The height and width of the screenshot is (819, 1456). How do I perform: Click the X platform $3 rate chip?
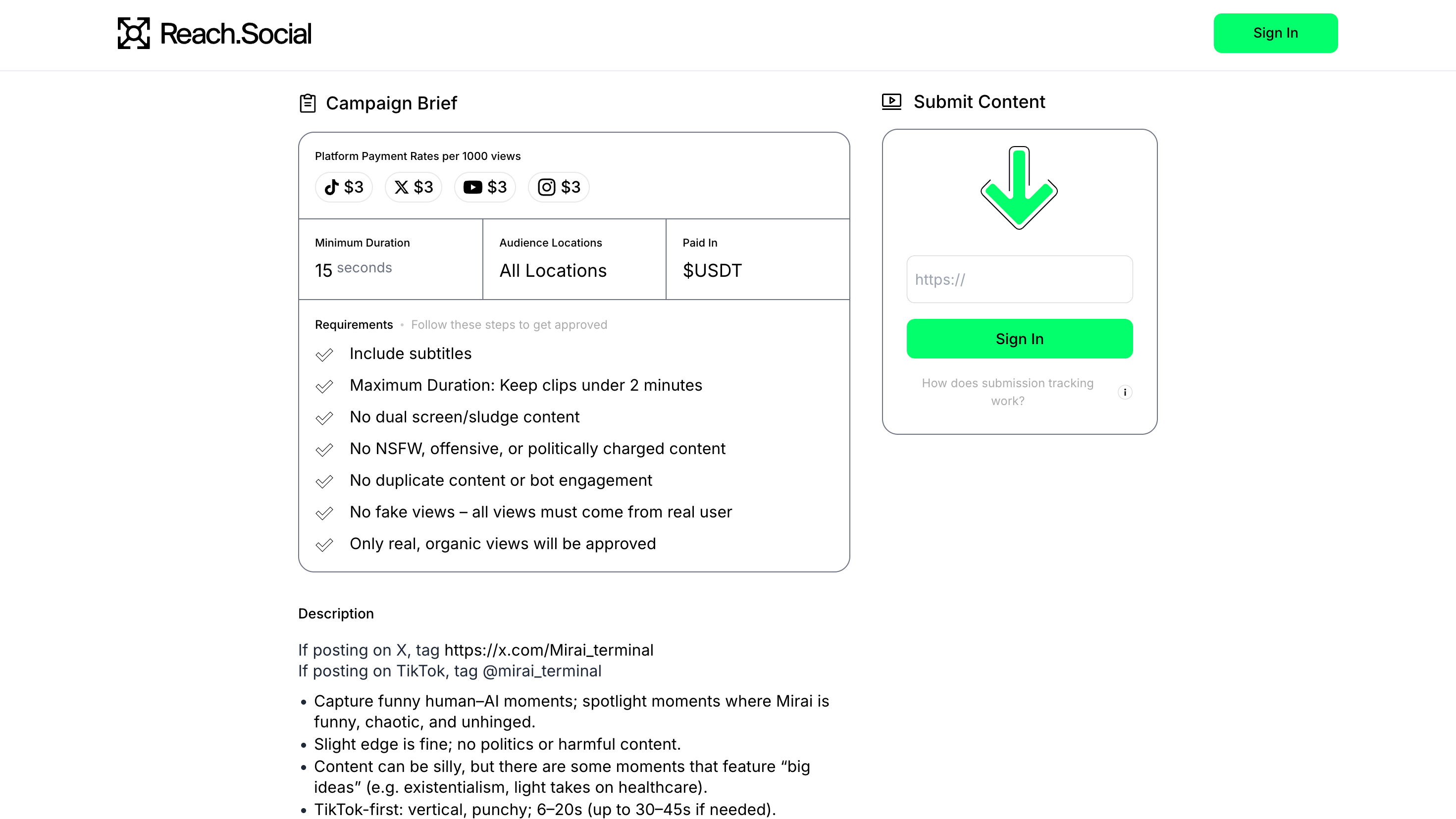click(x=413, y=187)
